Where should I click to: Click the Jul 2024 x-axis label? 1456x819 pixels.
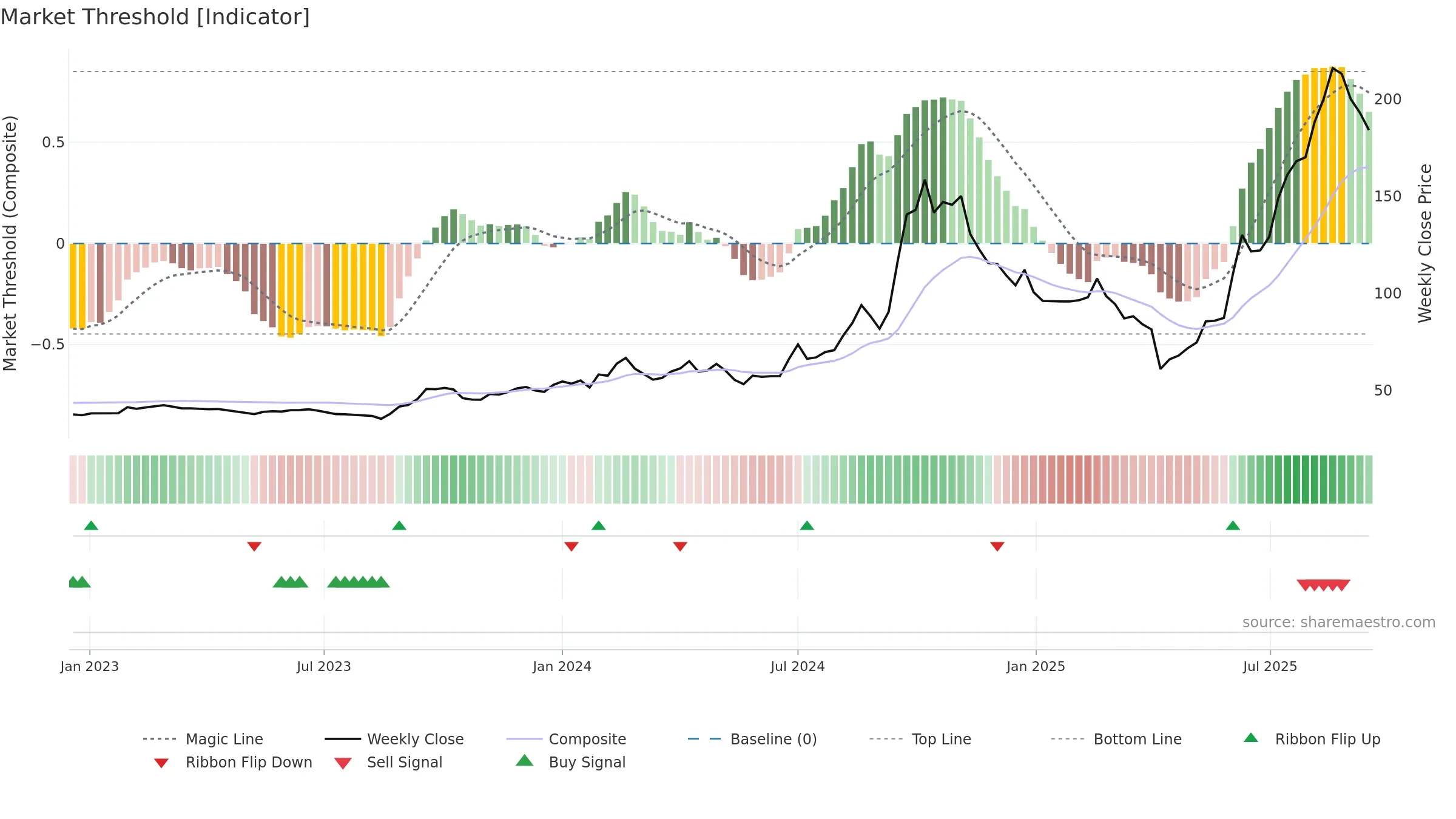tap(798, 666)
